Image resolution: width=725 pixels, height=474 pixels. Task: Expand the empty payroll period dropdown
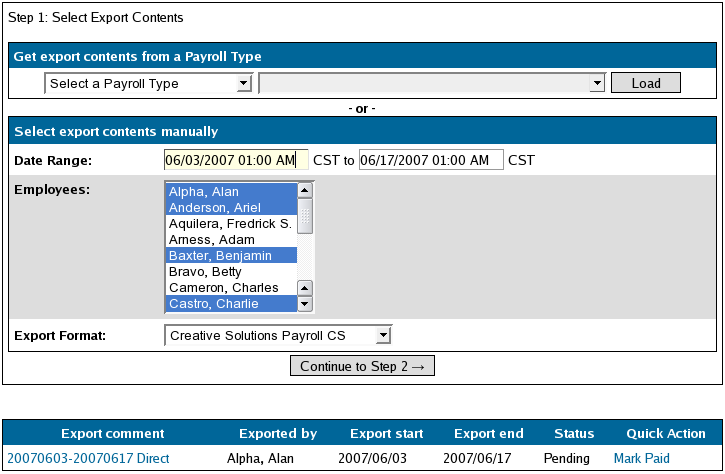coord(432,83)
